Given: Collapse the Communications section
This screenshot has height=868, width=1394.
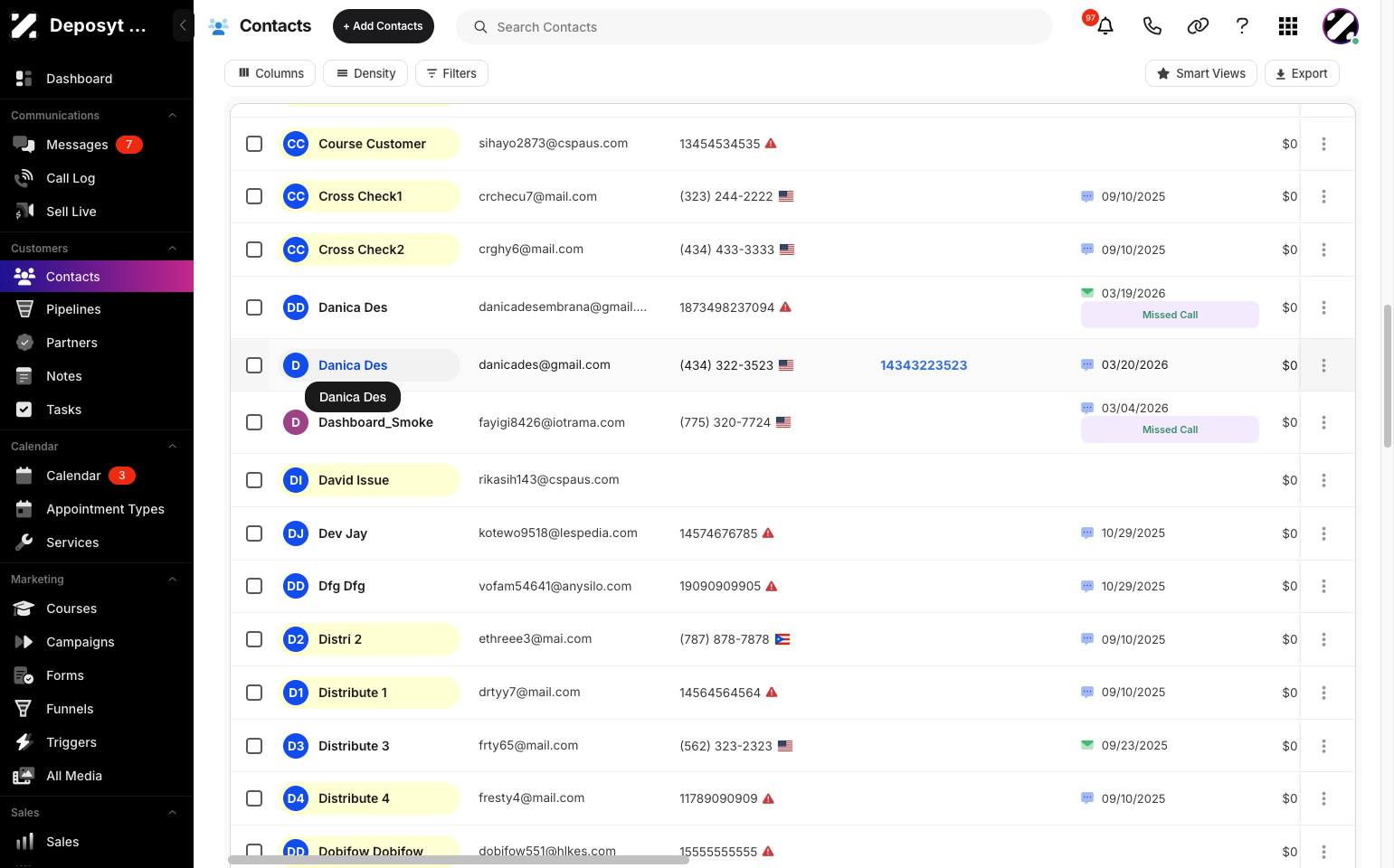Looking at the screenshot, I should pyautogui.click(x=172, y=116).
